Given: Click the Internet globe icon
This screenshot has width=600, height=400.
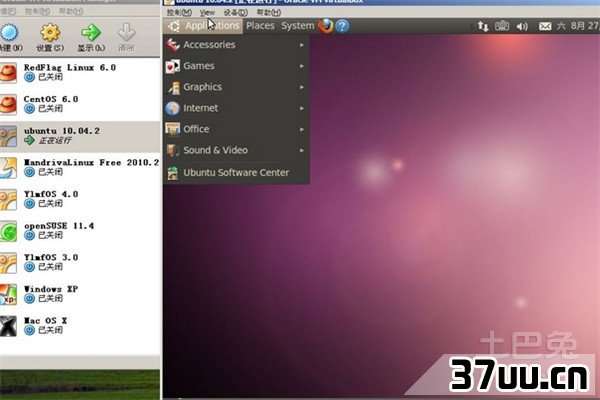Looking at the screenshot, I should click(173, 108).
